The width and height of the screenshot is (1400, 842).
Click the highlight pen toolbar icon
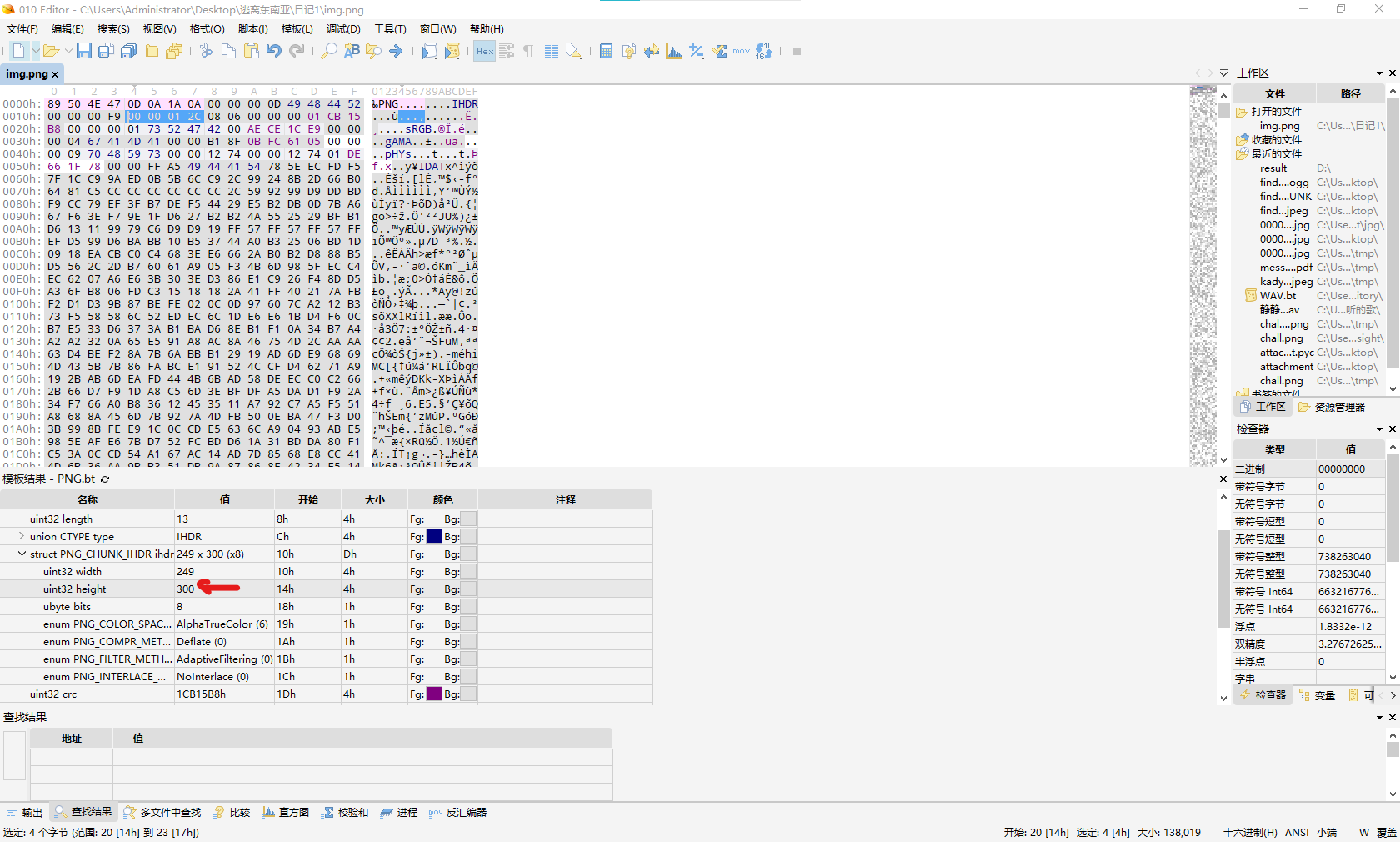(574, 51)
